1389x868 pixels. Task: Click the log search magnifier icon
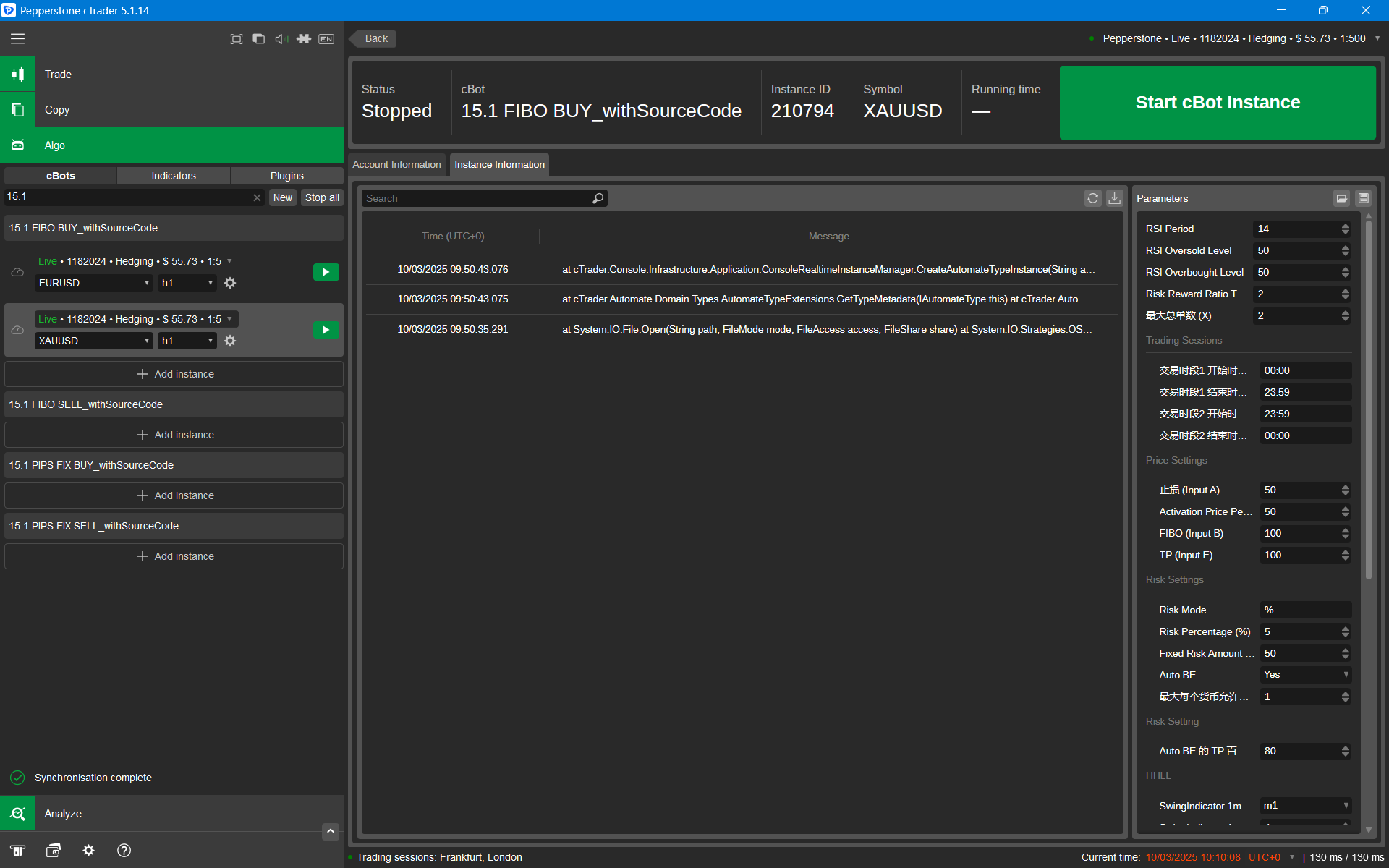(x=598, y=198)
